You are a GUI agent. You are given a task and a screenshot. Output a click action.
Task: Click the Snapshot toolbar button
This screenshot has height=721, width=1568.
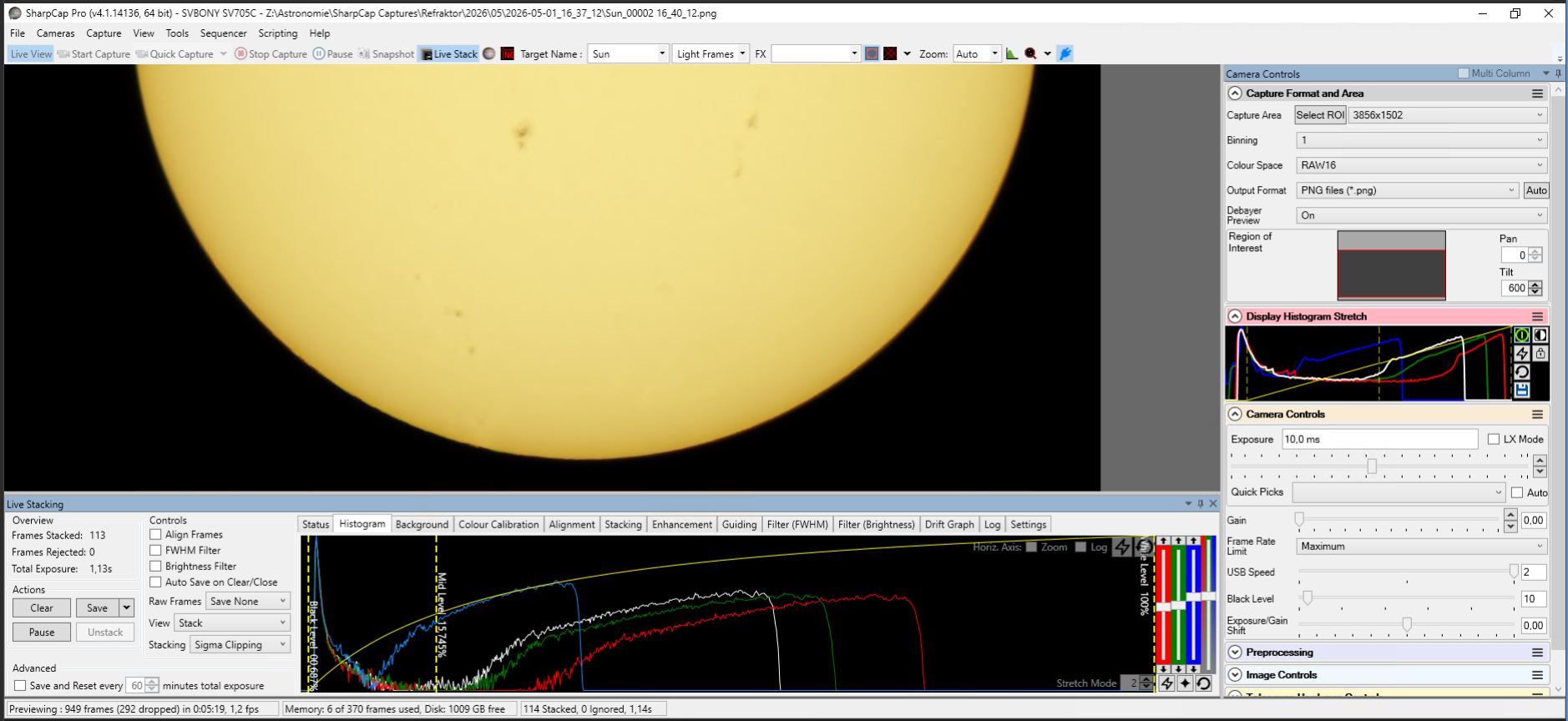click(x=386, y=54)
